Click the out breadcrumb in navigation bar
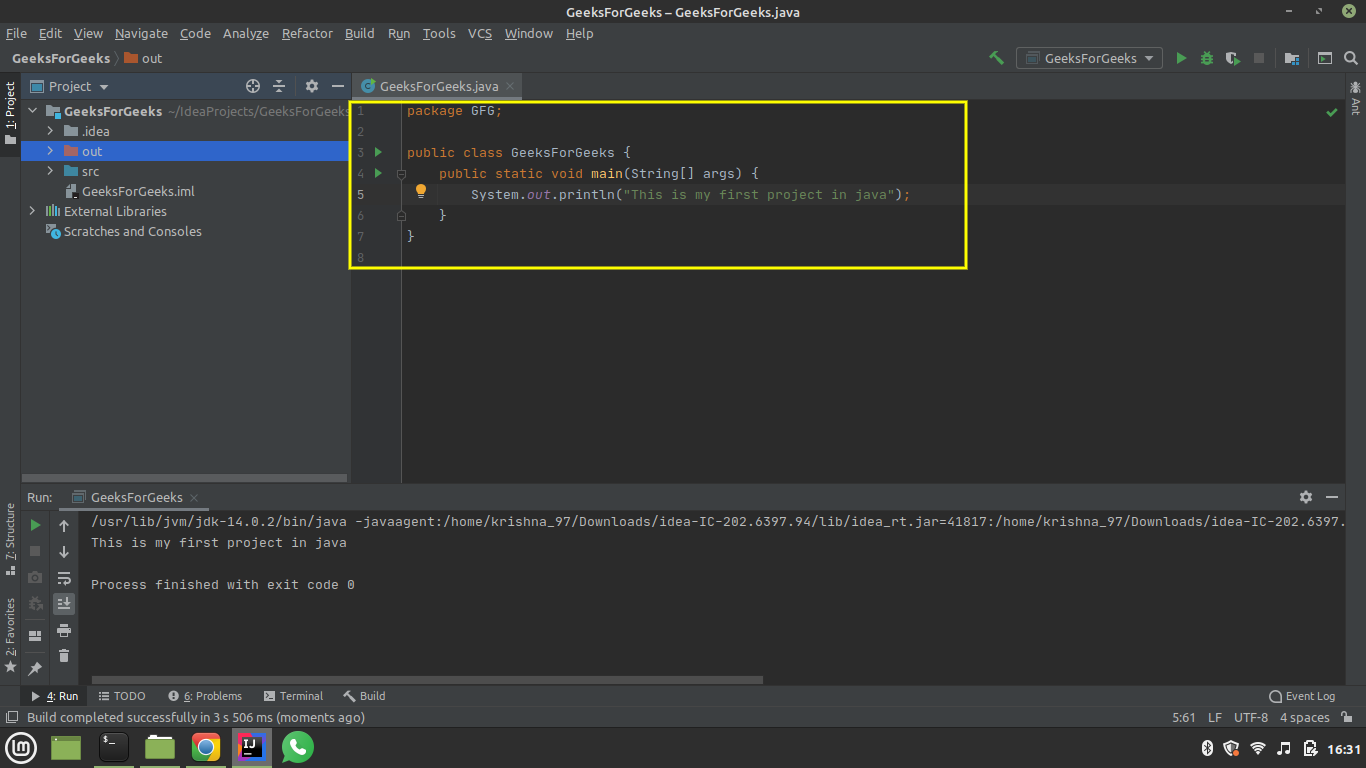1366x768 pixels. [143, 58]
